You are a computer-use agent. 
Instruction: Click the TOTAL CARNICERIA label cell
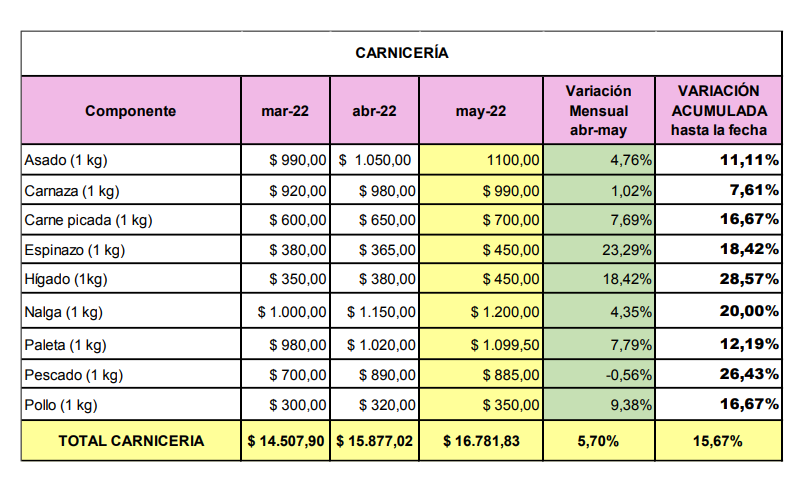tap(131, 441)
